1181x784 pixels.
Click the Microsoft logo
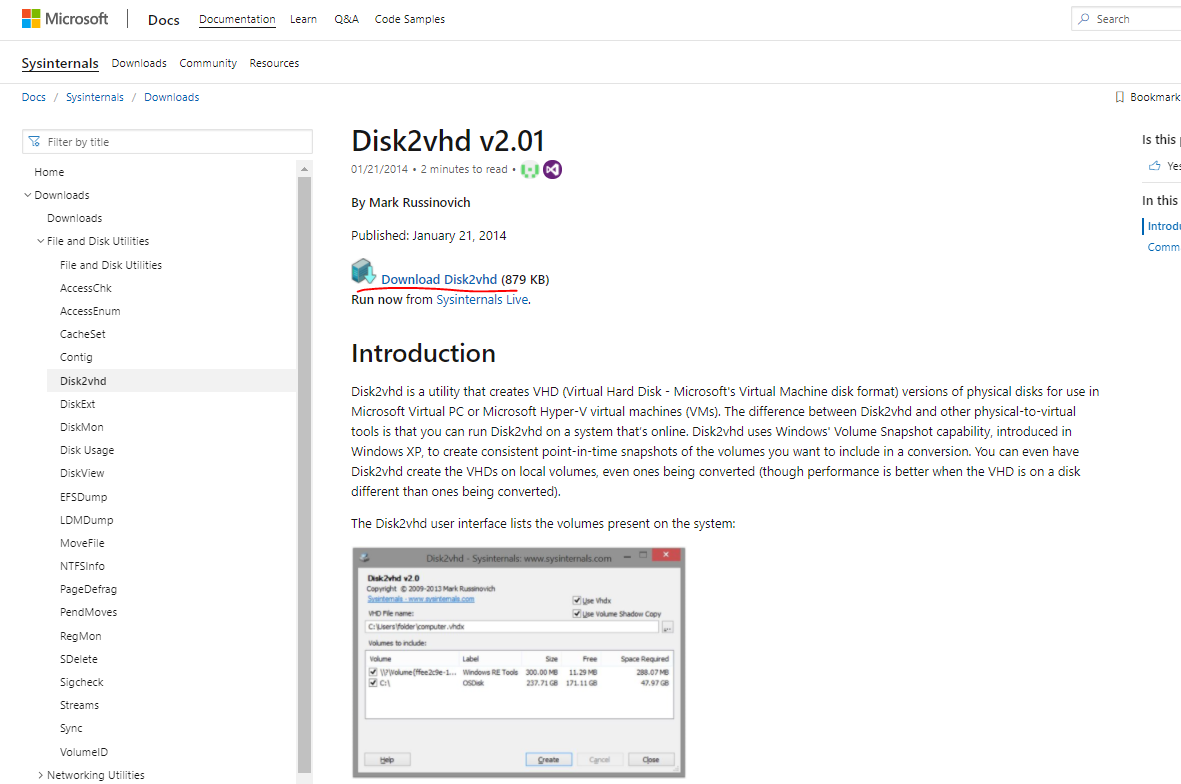(x=65, y=19)
